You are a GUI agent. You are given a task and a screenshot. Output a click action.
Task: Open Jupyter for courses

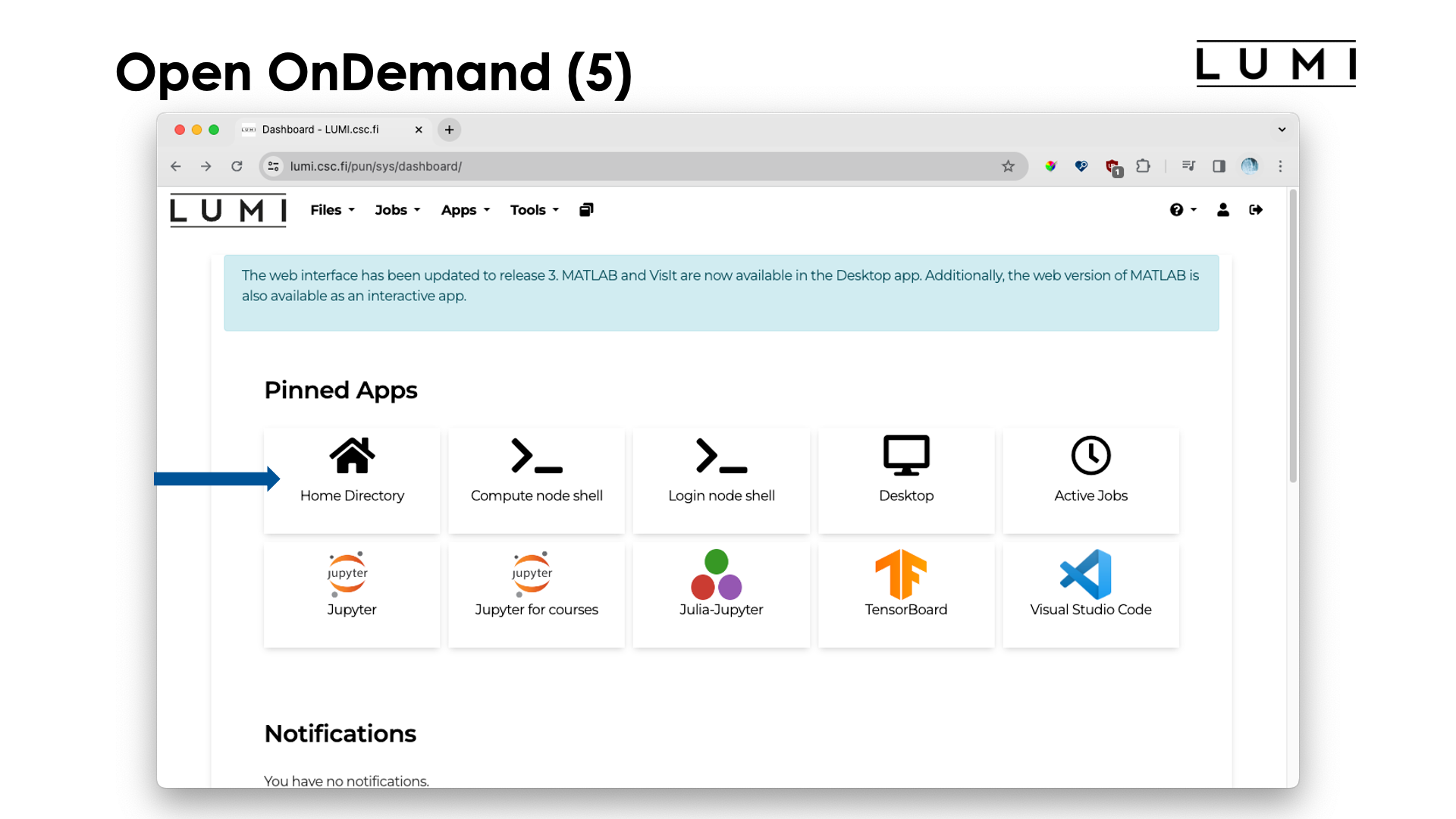tap(536, 595)
